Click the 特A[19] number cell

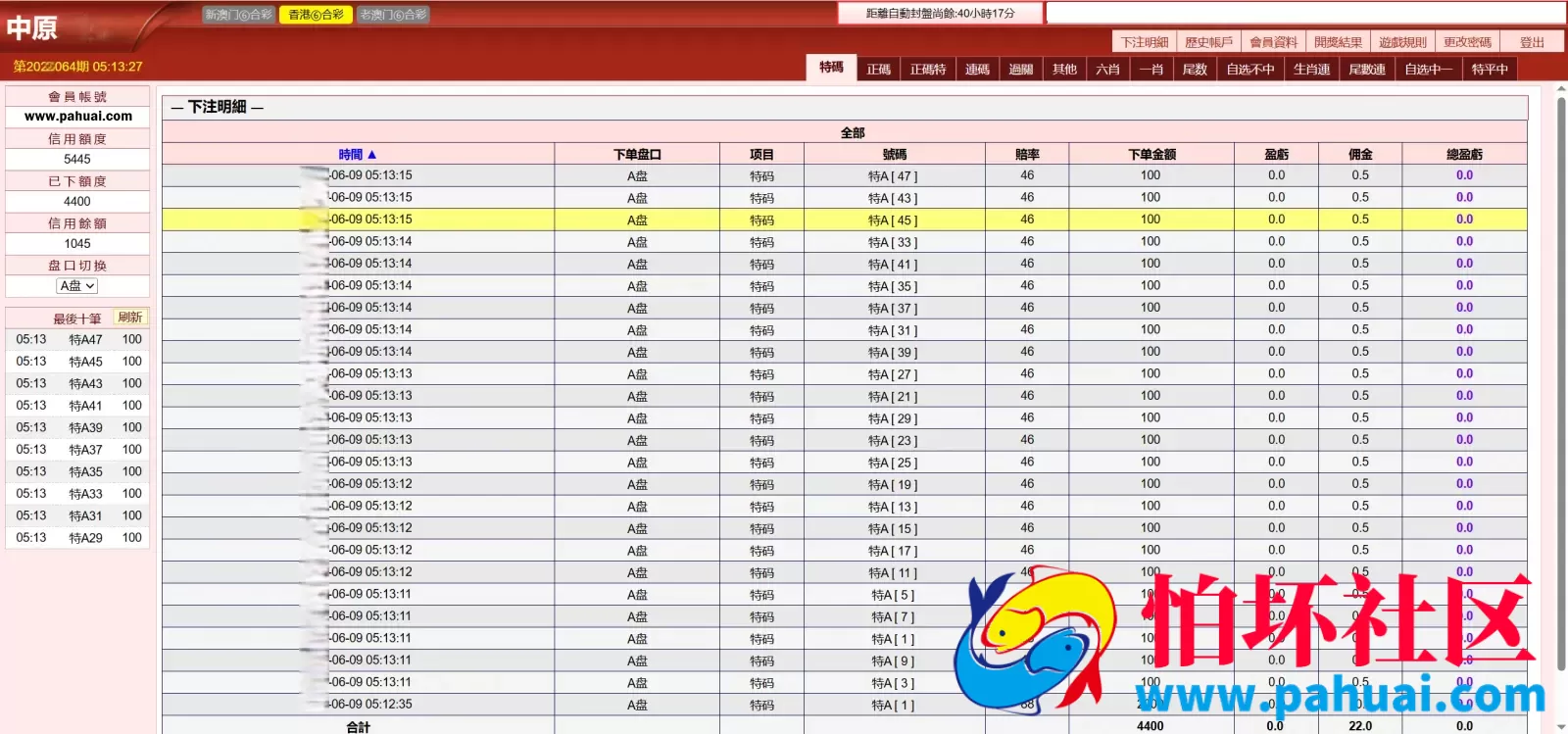893,484
